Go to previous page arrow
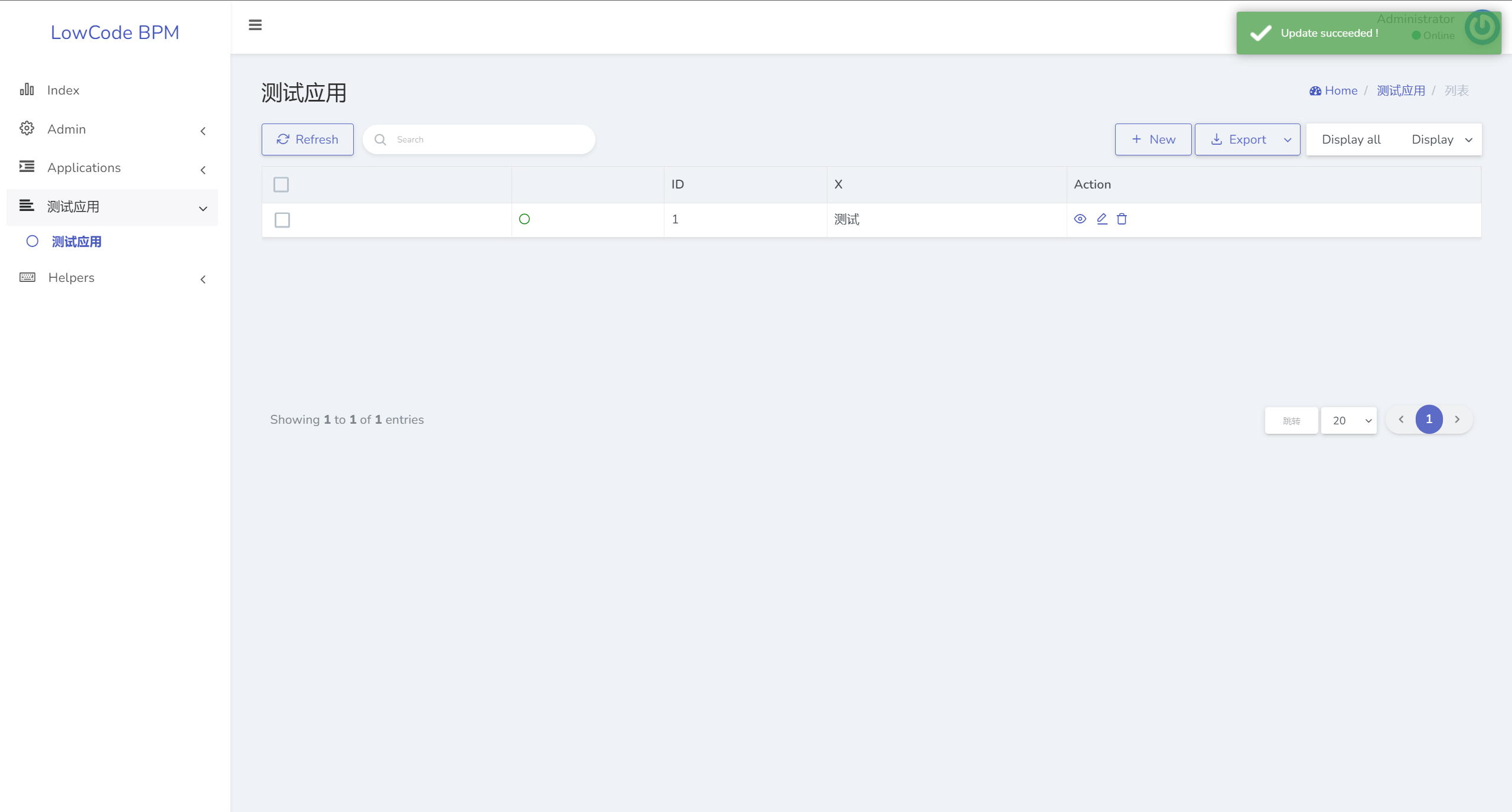Screen dimensions: 1512x812 click(1401, 420)
